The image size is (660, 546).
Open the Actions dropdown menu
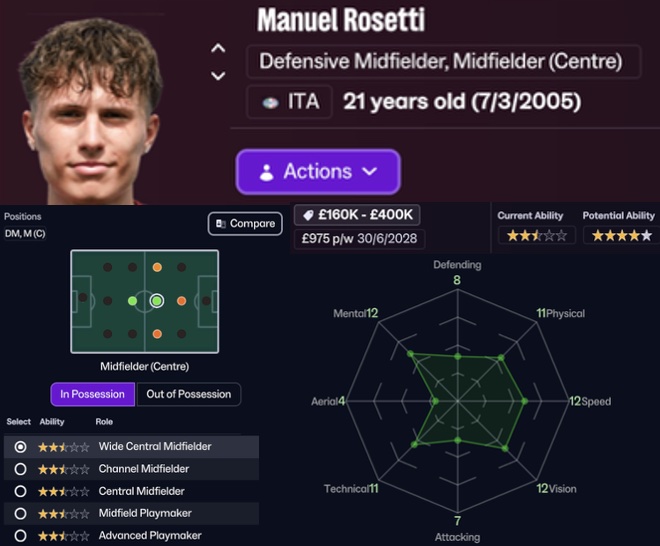coord(318,172)
